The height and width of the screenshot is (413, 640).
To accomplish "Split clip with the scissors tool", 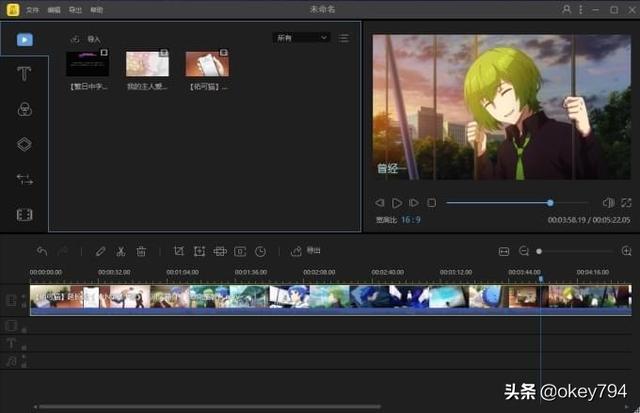I will click(121, 251).
